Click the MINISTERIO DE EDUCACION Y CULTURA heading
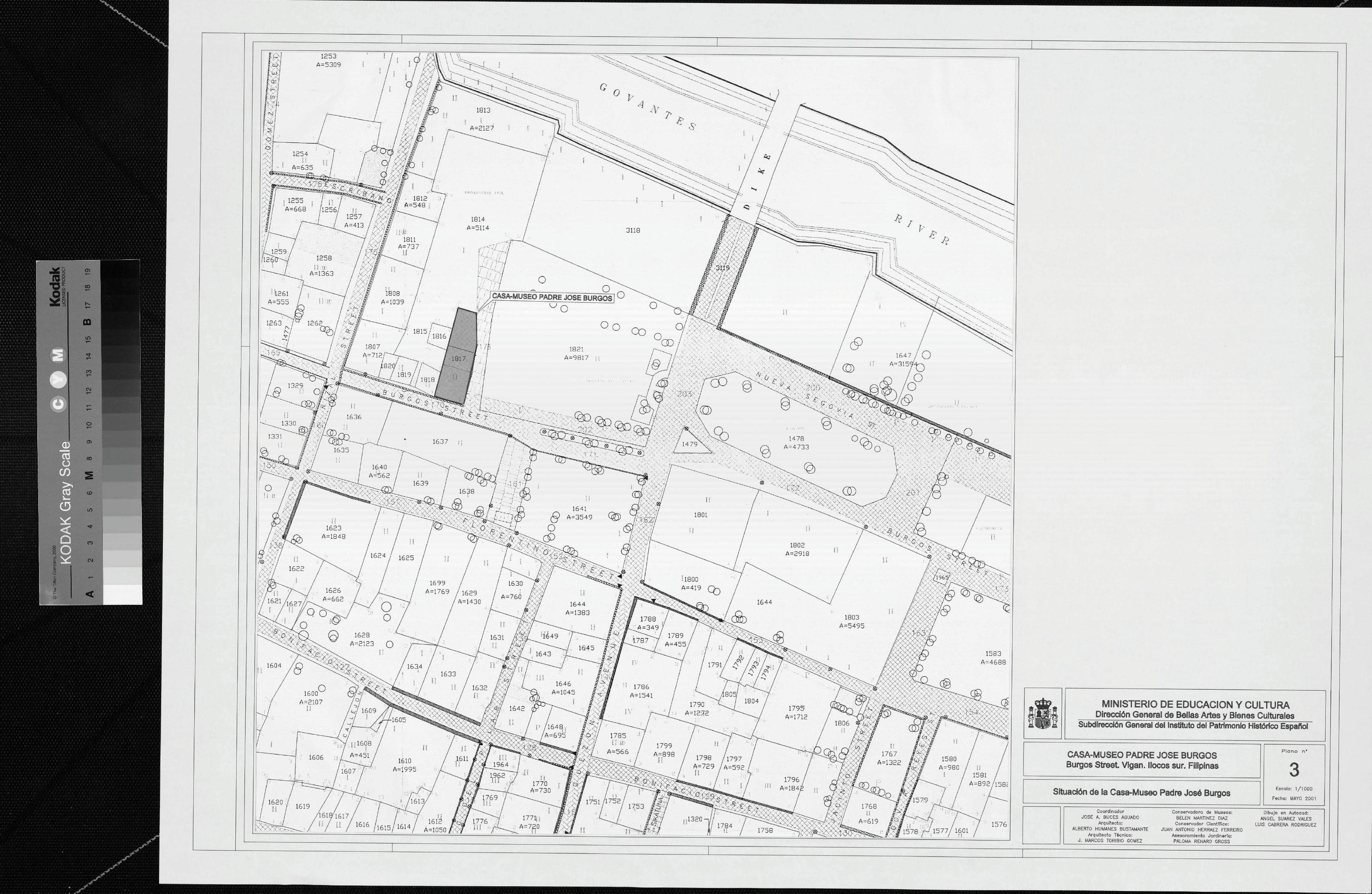Viewport: 1372px width, 894px height. 1195,704
